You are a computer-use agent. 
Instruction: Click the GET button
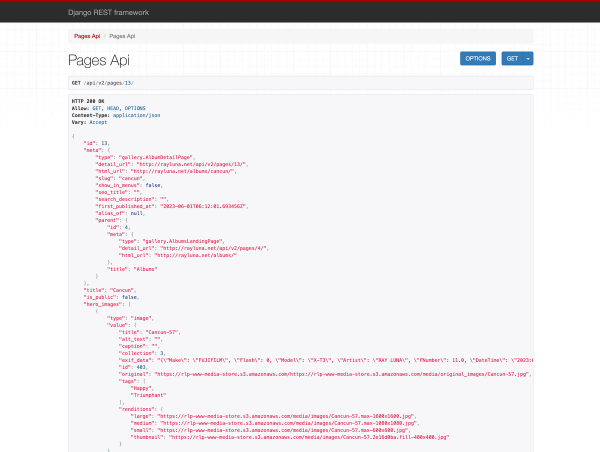coord(512,59)
